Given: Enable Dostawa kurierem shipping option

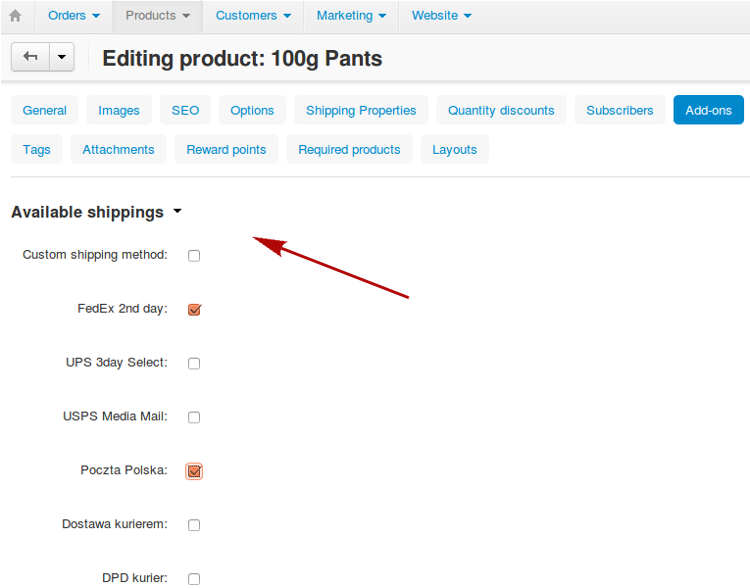Looking at the screenshot, I should (194, 525).
